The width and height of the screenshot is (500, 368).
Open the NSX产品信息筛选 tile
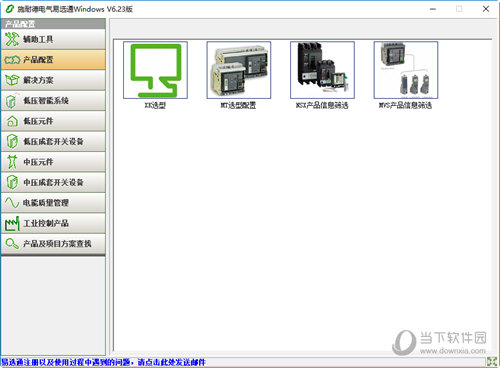coord(322,70)
